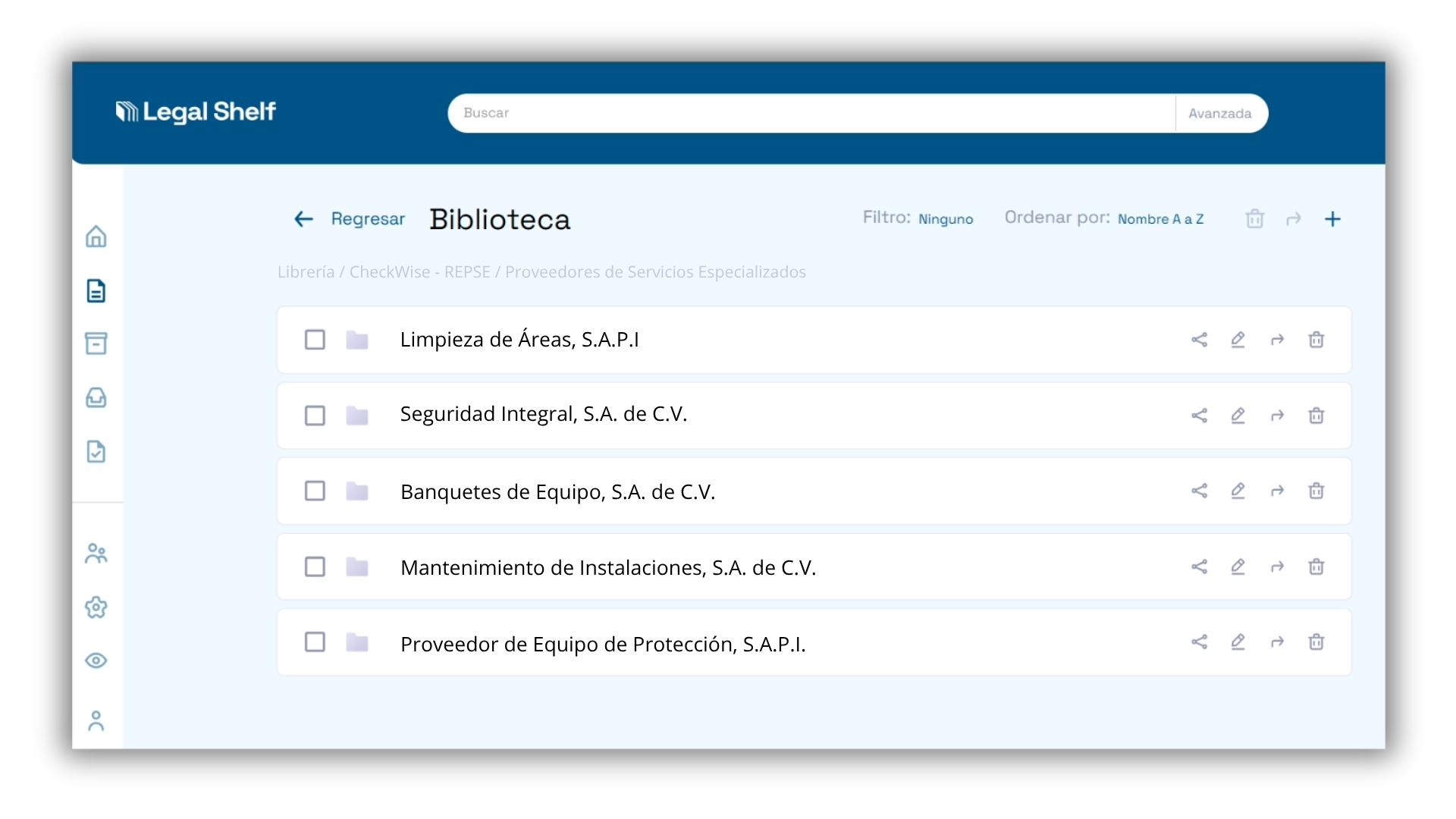Click the toolbar trash icon in header
Screen dimensions: 1456x819
coord(1255,219)
